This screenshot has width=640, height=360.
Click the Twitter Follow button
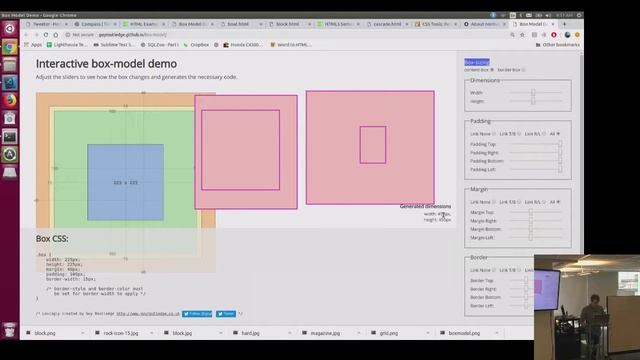(197, 314)
